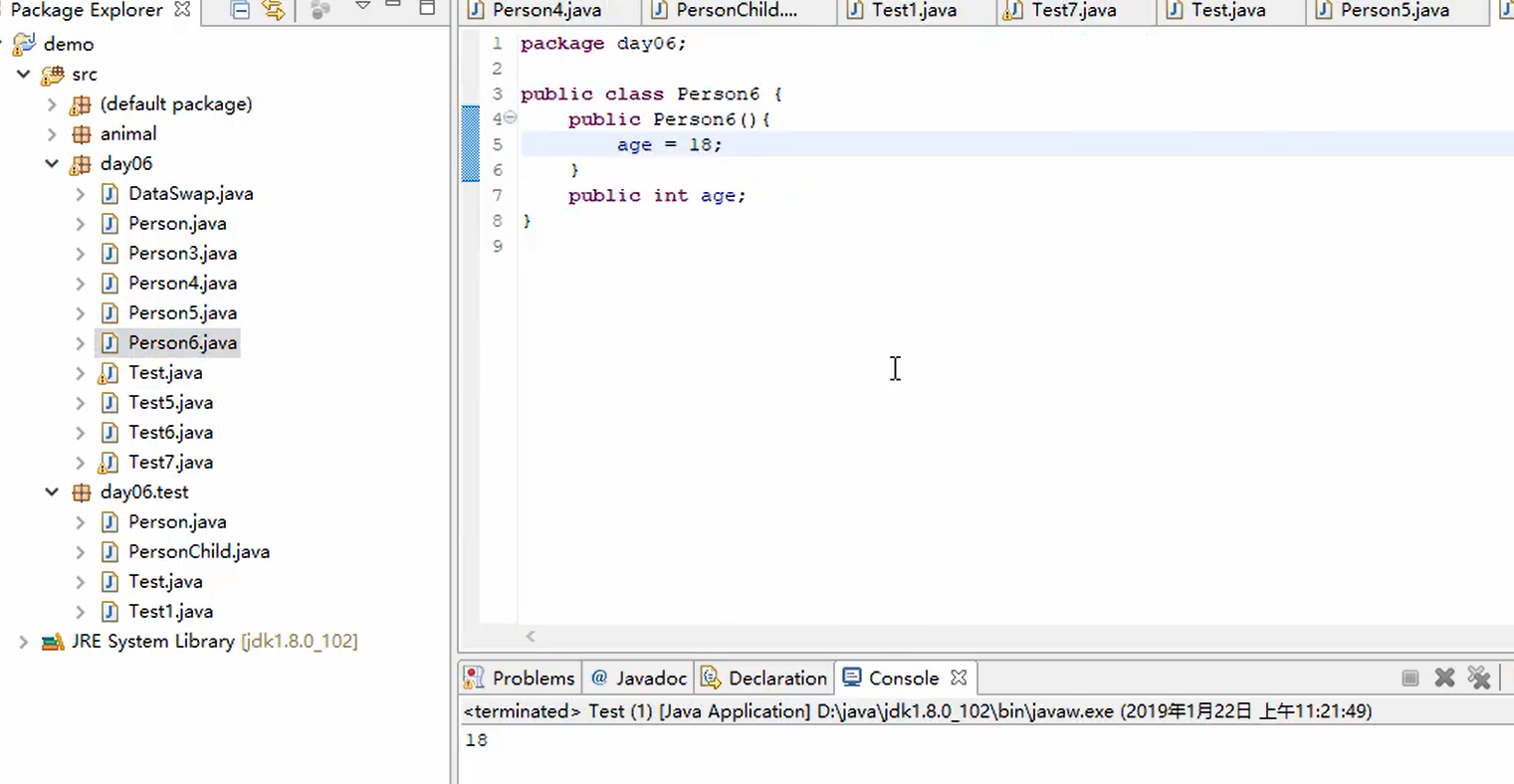Select Person5.java in the tree

click(x=182, y=313)
